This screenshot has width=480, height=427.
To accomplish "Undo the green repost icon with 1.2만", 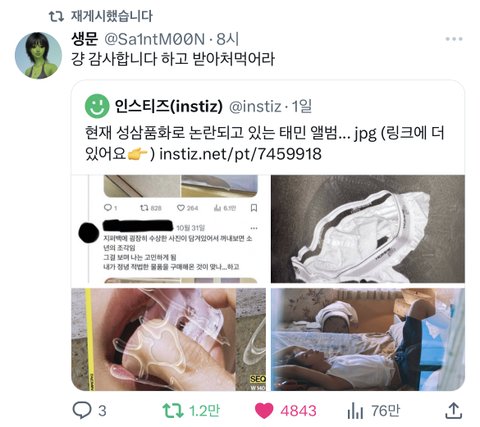I will point(172,410).
